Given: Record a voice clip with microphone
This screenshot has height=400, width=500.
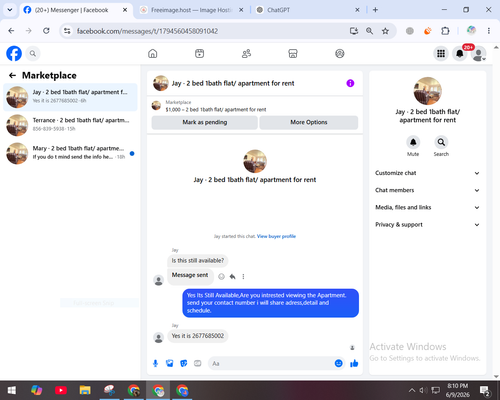Looking at the screenshot, I should click(155, 363).
